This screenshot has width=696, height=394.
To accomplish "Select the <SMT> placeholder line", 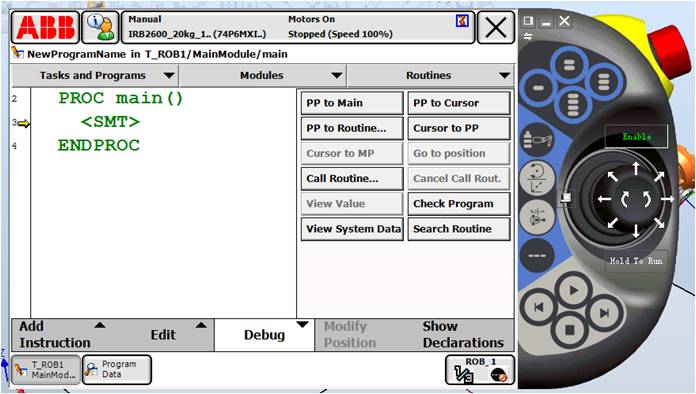I will (x=111, y=122).
